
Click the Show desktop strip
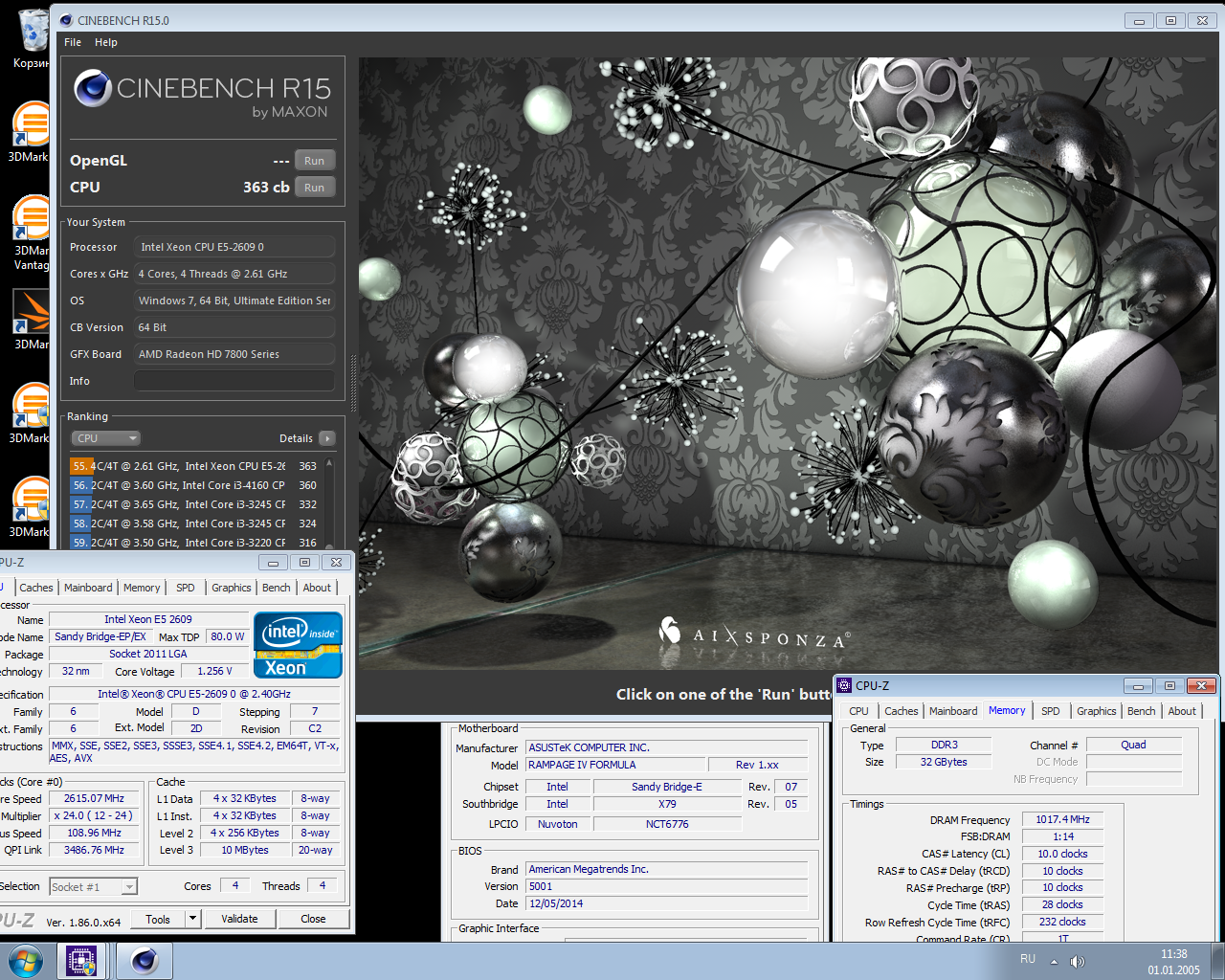pos(1218,961)
